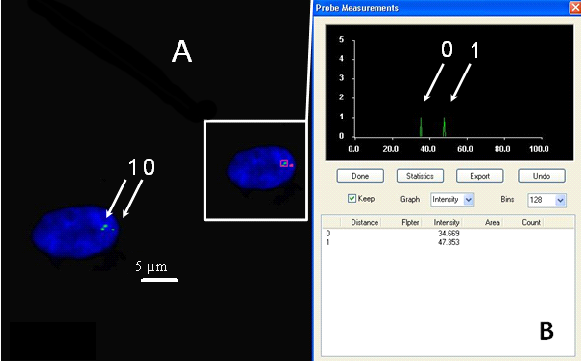
Task: Click the green peak near 36 in graph
Action: 421,127
